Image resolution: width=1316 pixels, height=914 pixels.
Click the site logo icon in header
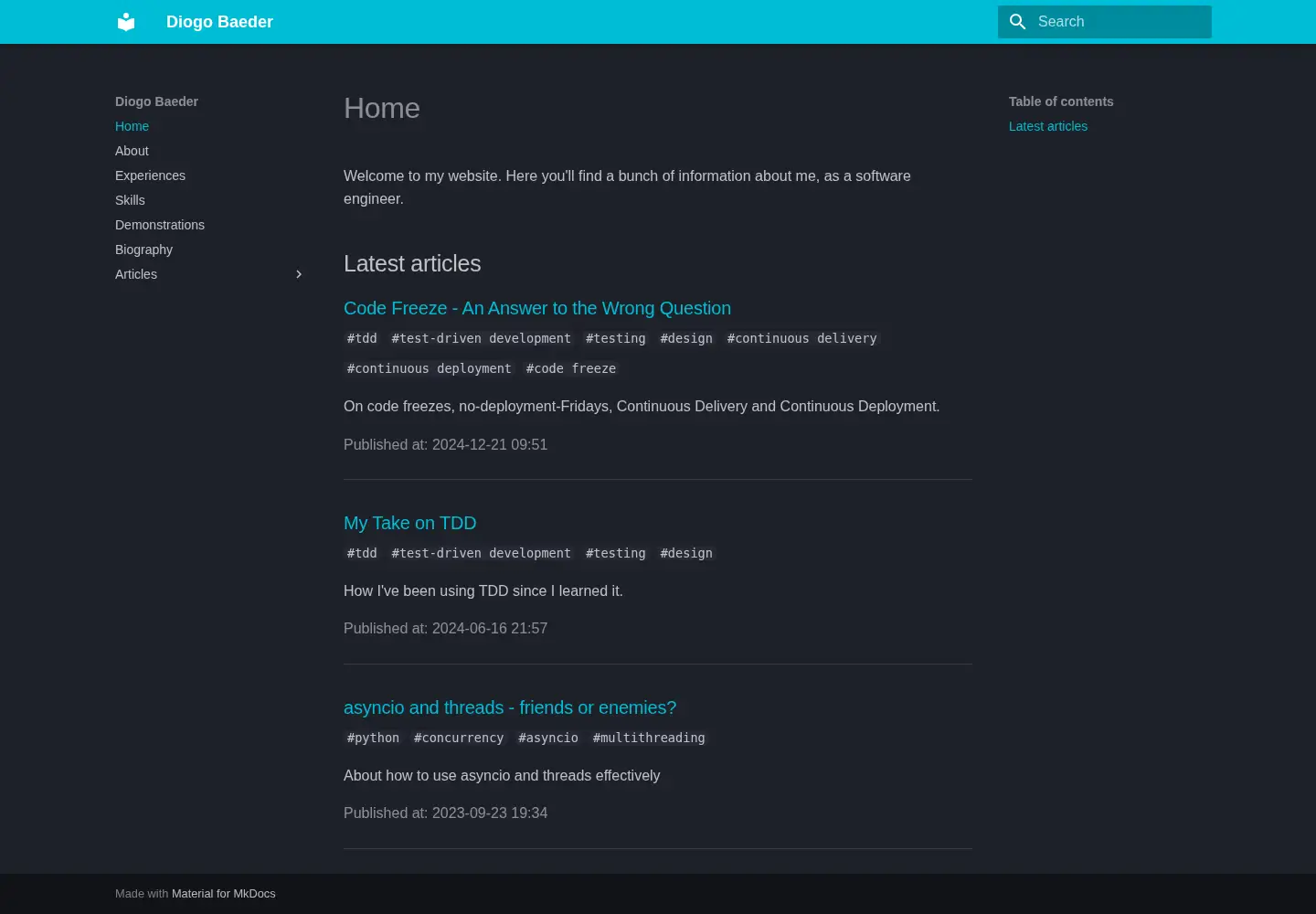[x=126, y=22]
